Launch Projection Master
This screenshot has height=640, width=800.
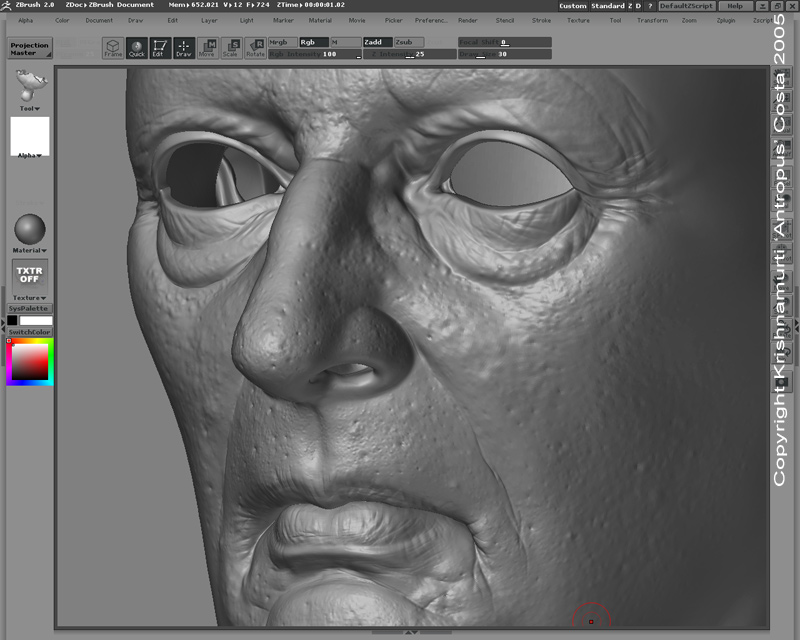click(30, 49)
